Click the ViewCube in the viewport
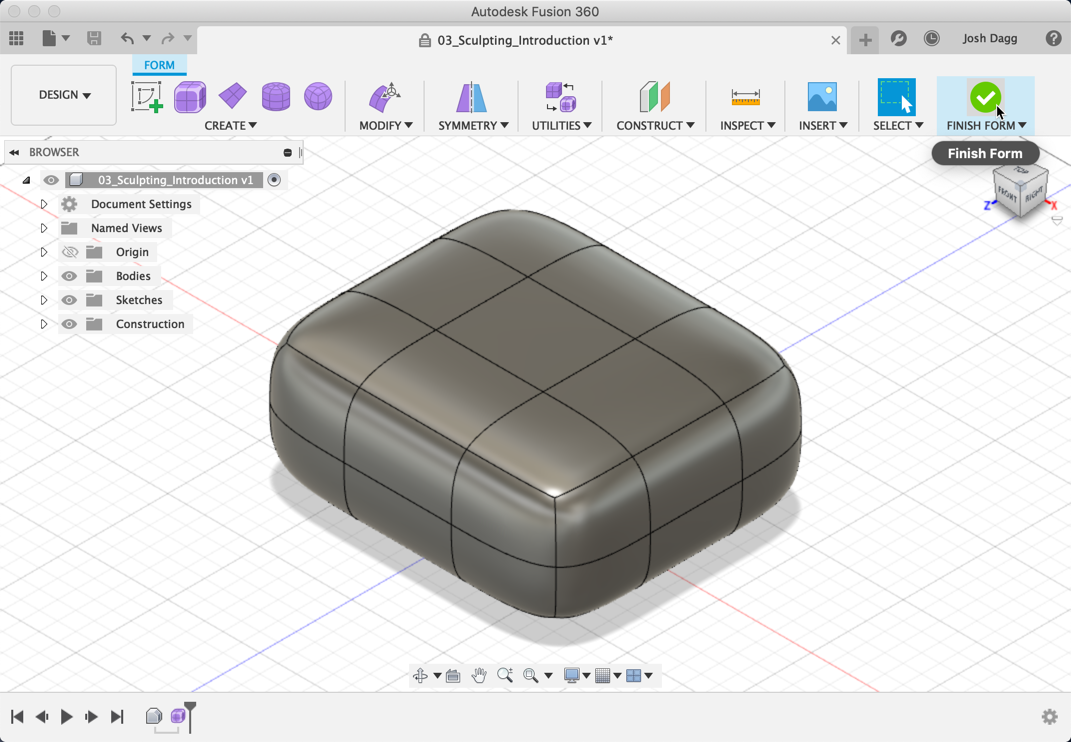Image resolution: width=1071 pixels, height=742 pixels. tap(1021, 191)
